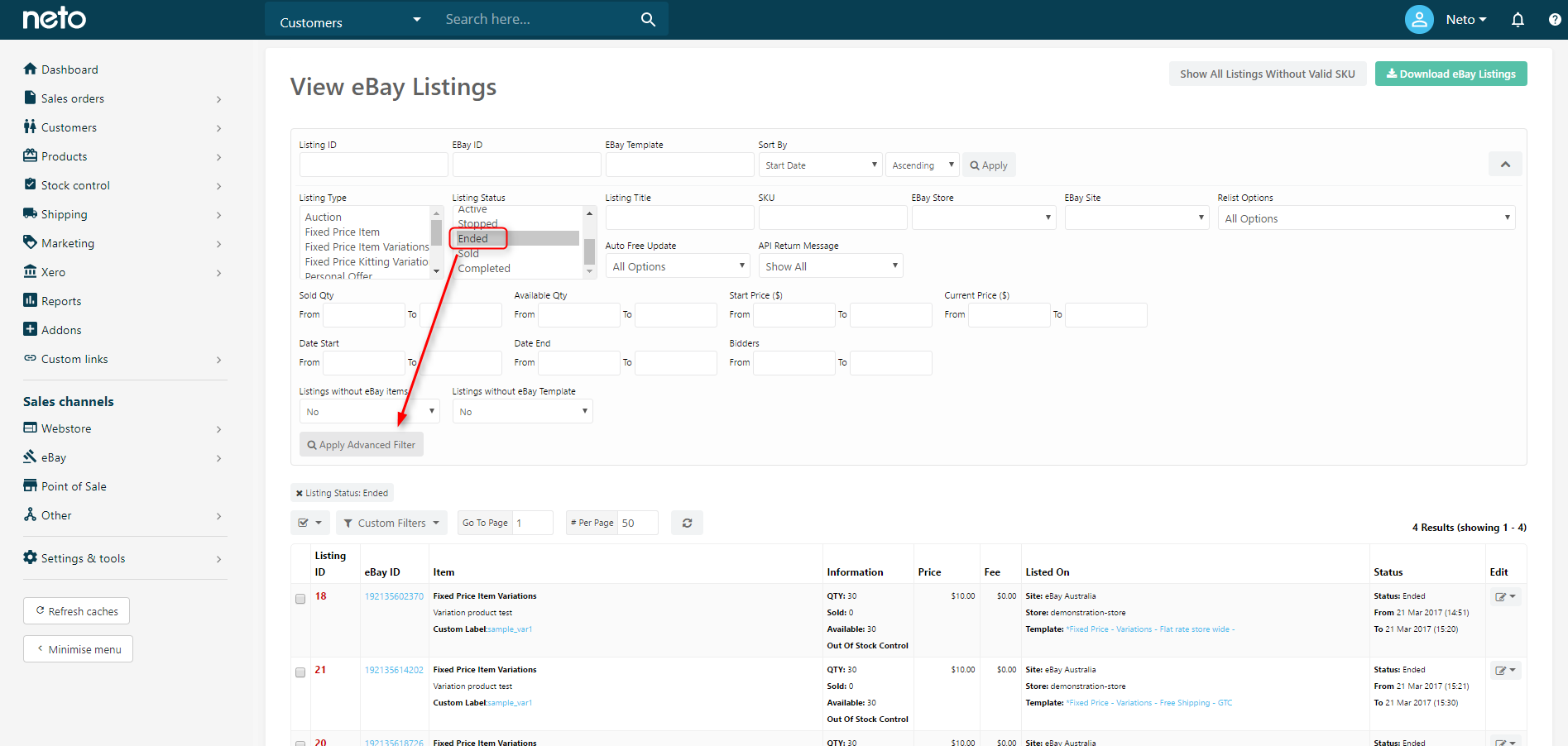
Task: Click the Listing Status list scrollbar
Action: coord(590,242)
